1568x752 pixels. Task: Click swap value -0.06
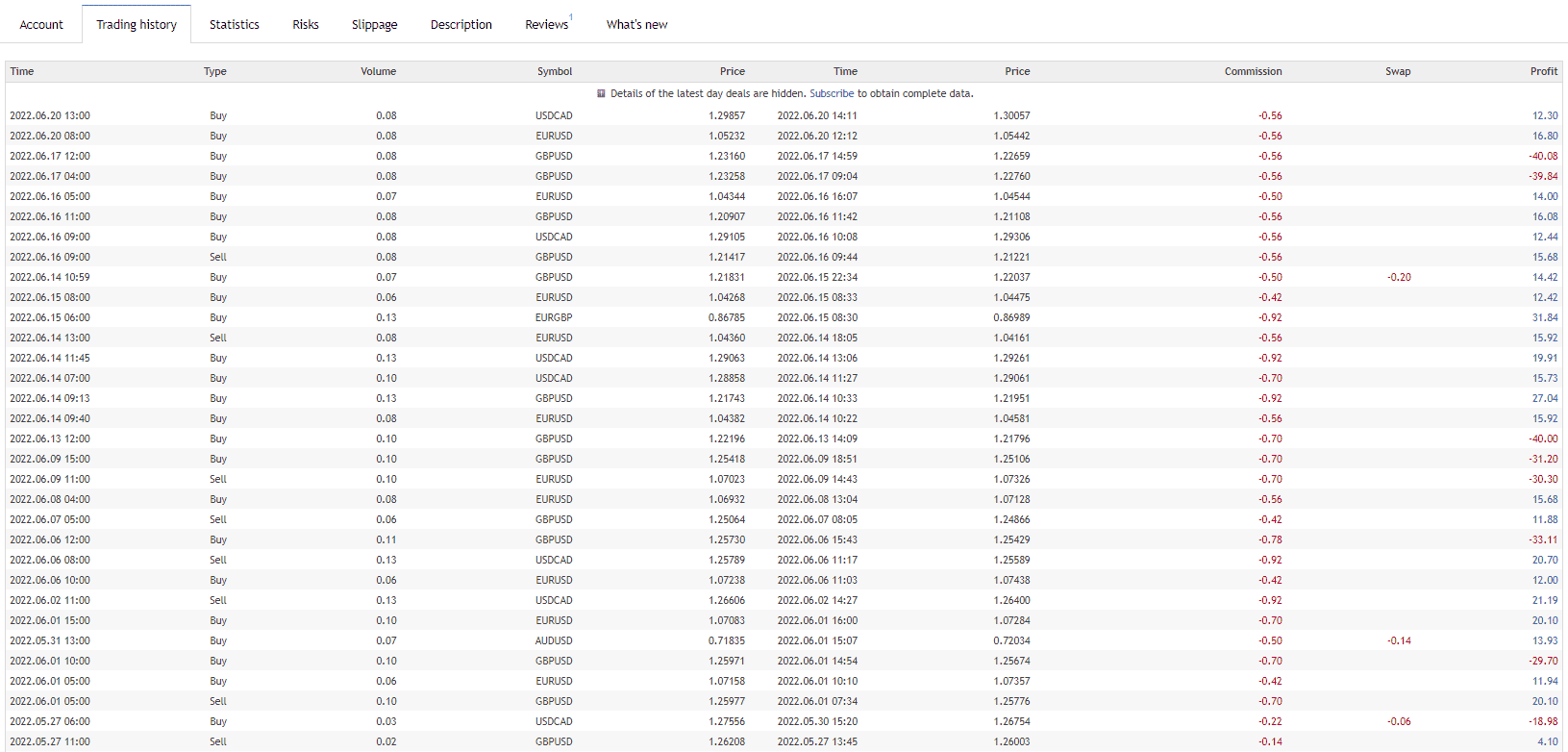1399,721
